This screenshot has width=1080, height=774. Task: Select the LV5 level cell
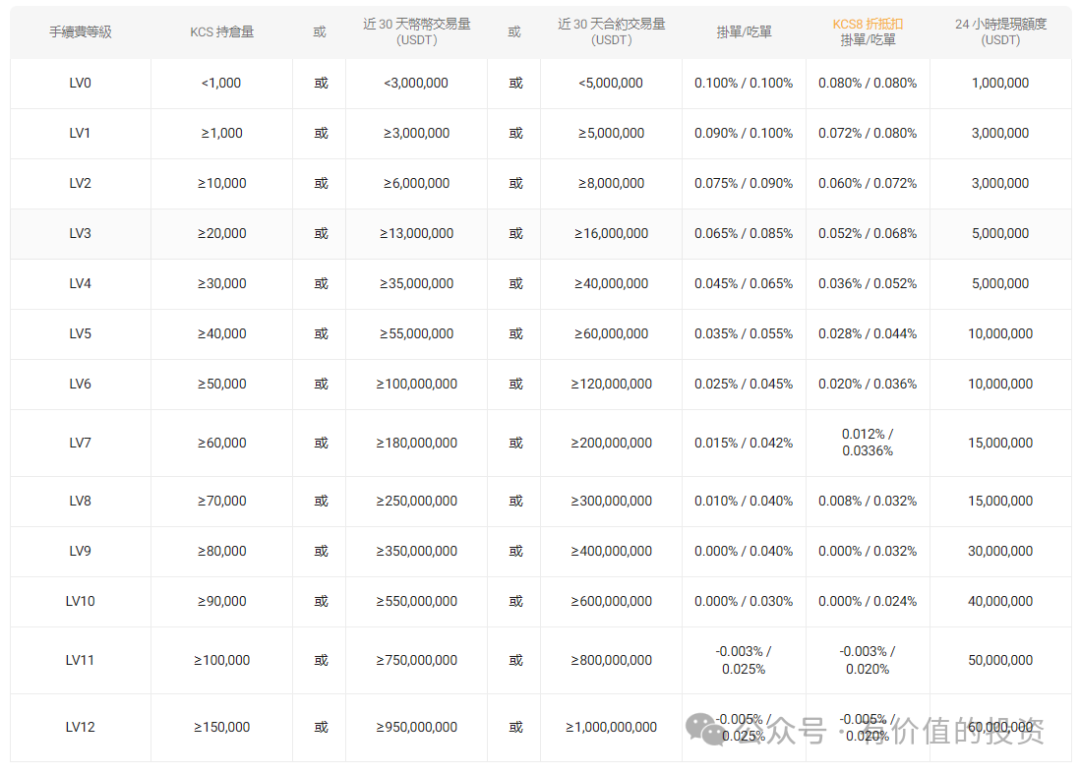tap(80, 334)
